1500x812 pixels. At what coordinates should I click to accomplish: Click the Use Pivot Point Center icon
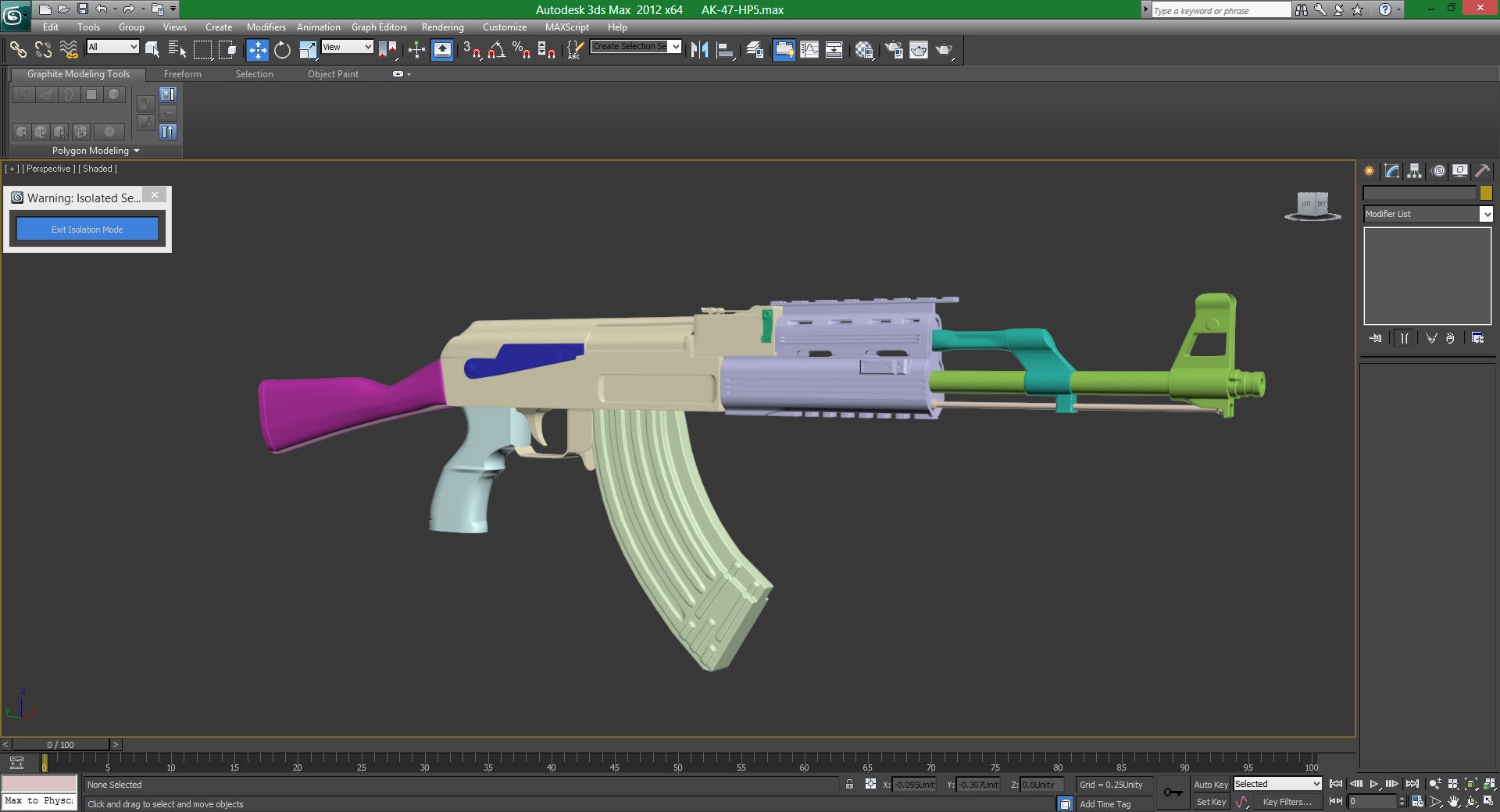[387, 50]
